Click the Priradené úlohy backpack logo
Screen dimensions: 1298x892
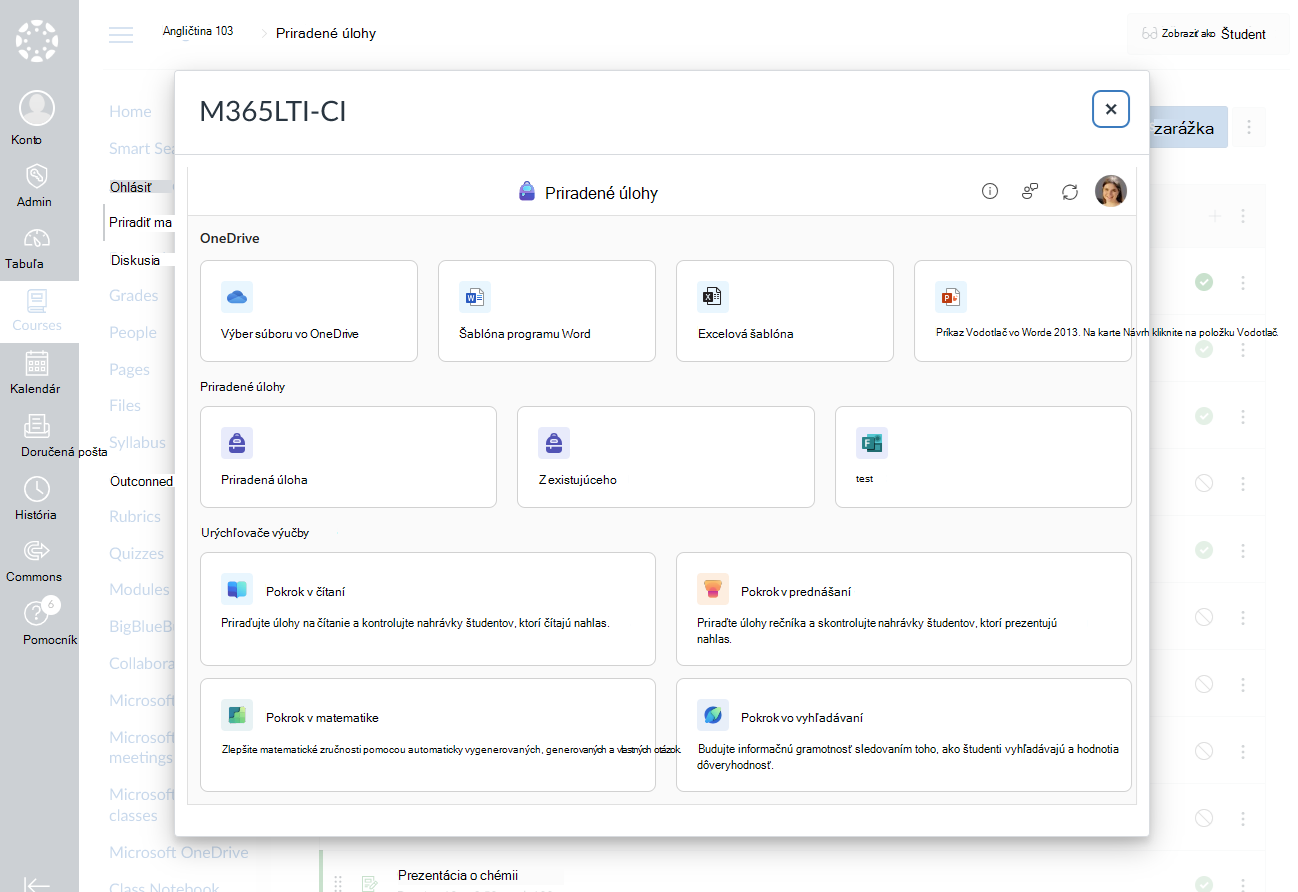pyautogui.click(x=527, y=191)
